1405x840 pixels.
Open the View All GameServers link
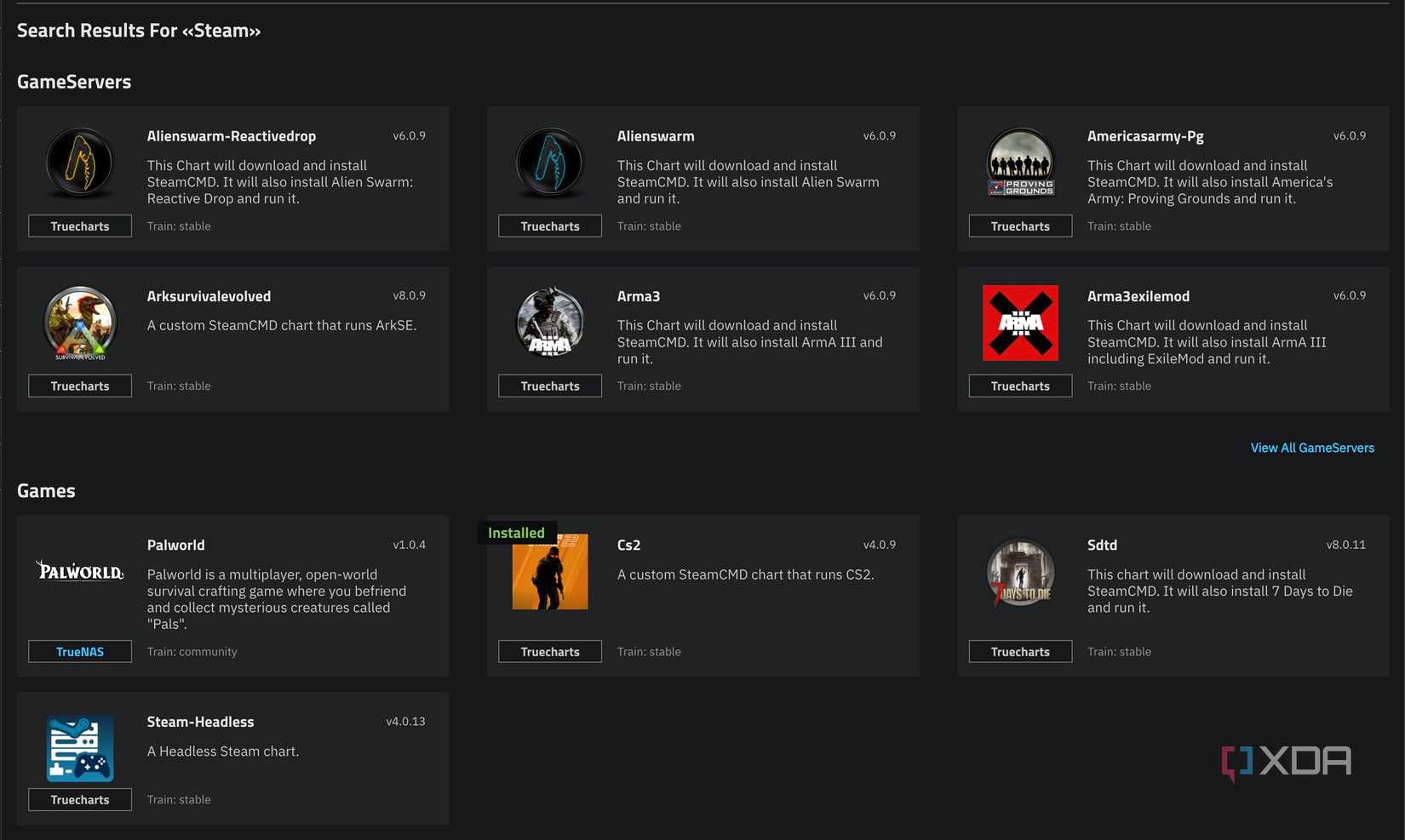click(x=1311, y=448)
